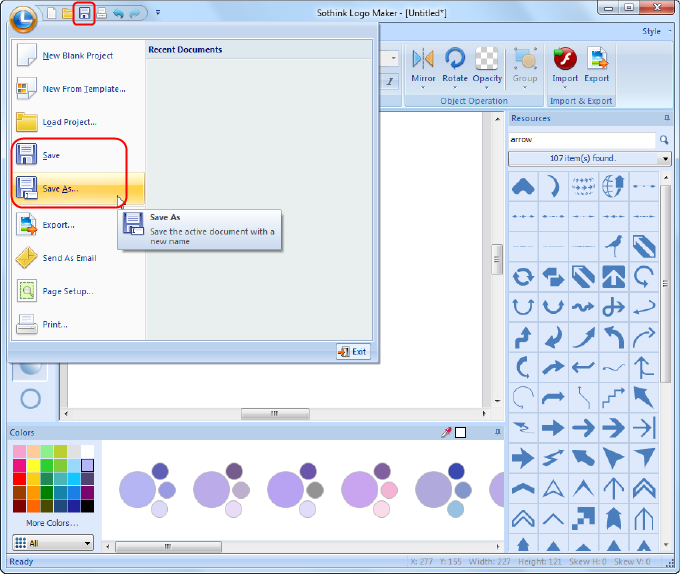Click the Undo arrow in quick access toolbar

[x=118, y=13]
